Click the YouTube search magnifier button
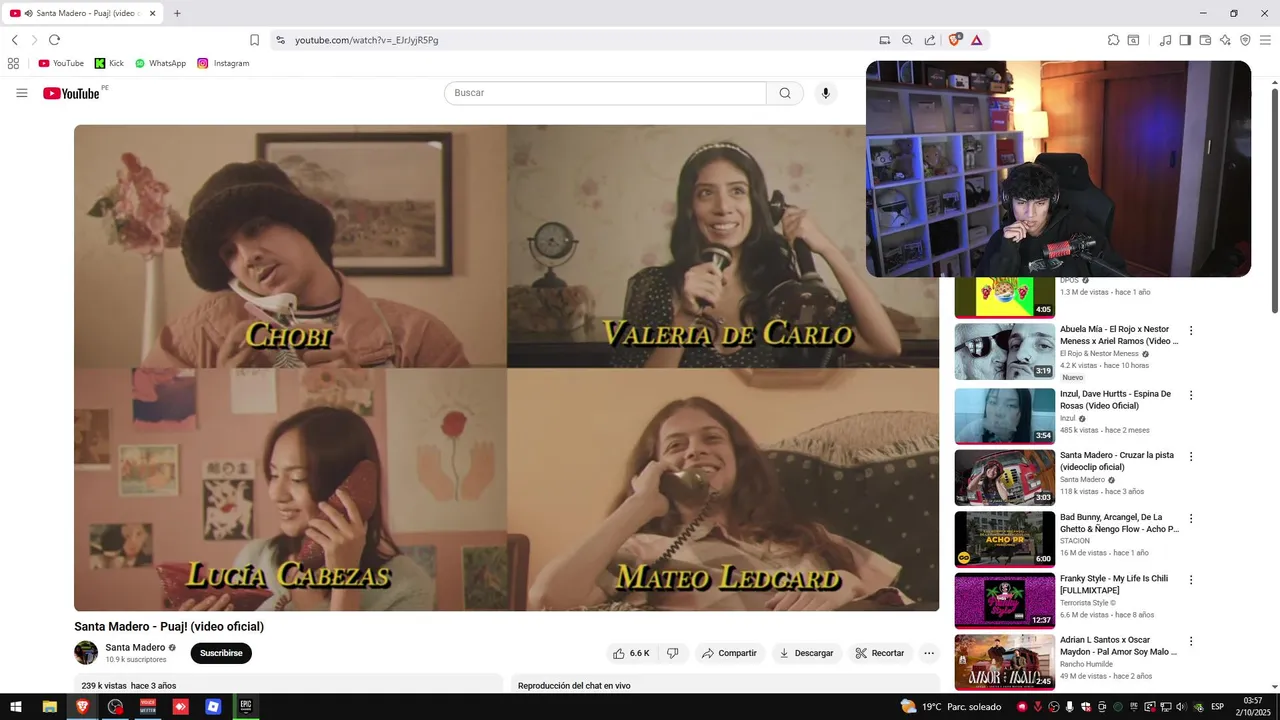This screenshot has height=720, width=1280. 785,93
